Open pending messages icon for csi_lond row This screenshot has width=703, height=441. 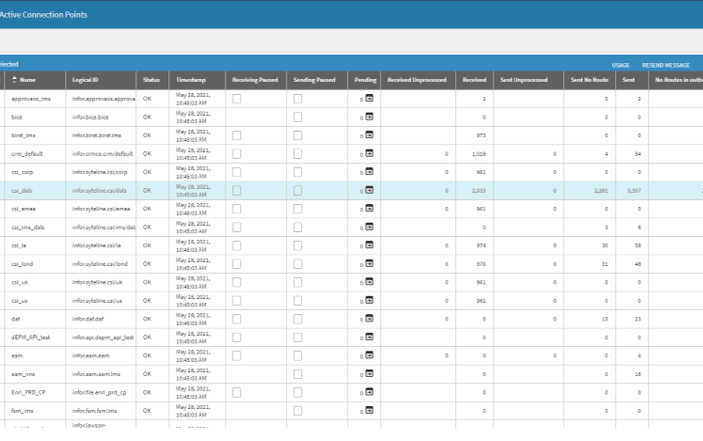coord(369,264)
